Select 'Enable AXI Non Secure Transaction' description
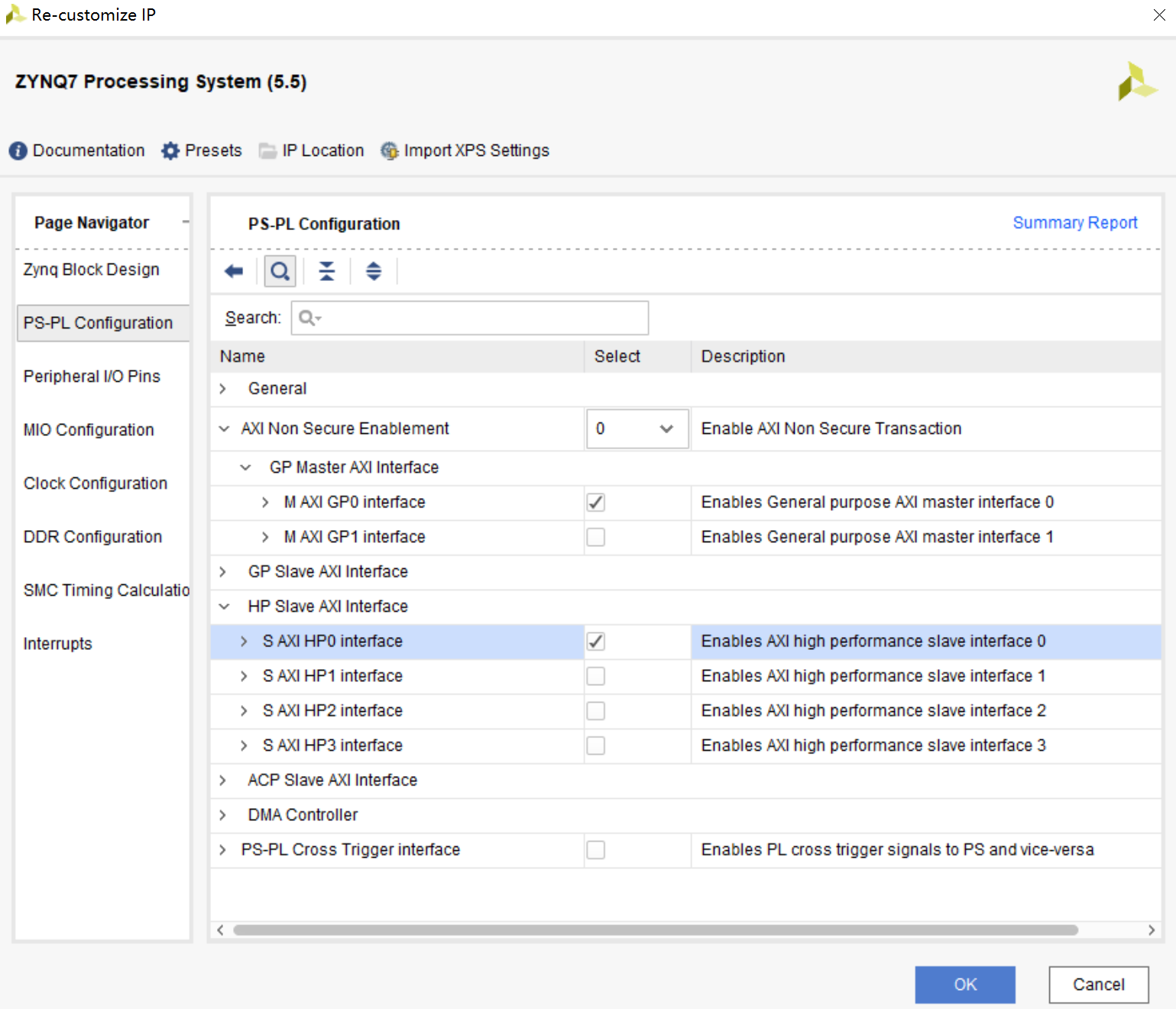The height and width of the screenshot is (1009, 1176). click(831, 429)
